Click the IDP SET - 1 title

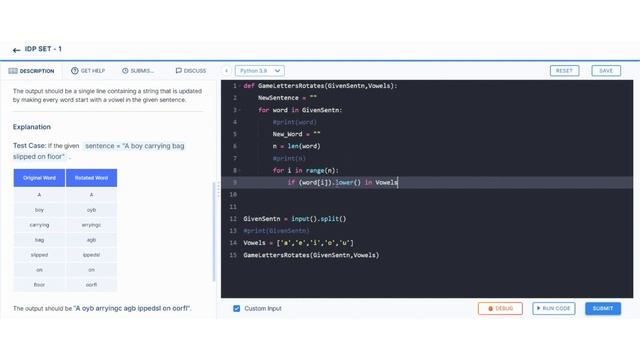(x=43, y=49)
